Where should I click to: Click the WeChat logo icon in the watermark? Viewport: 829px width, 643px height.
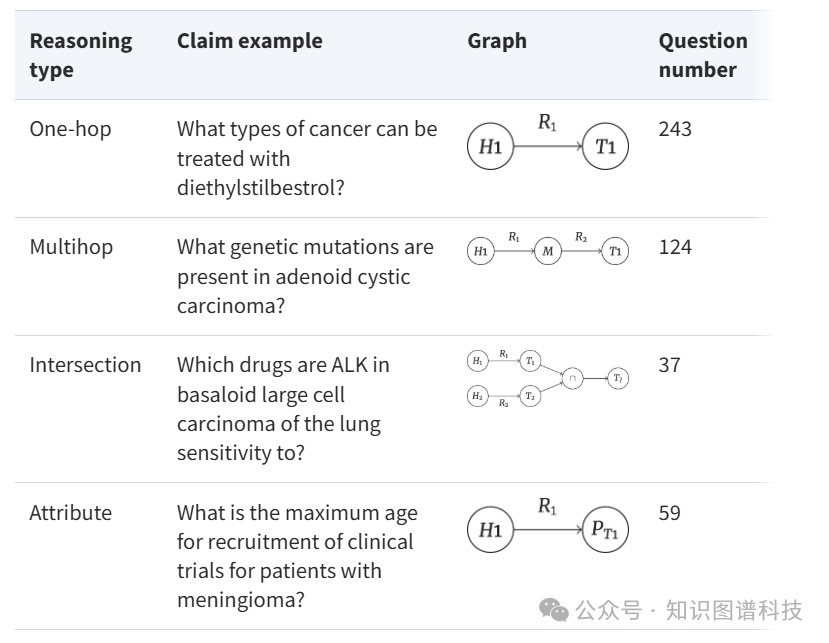pos(555,609)
